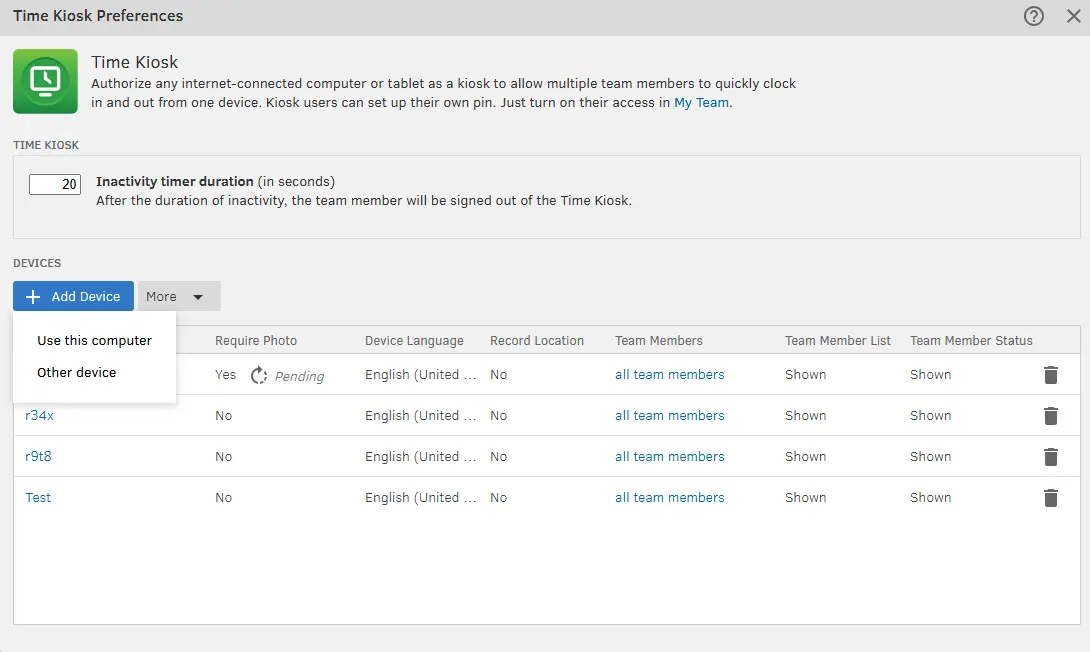
Task: Click the green Time Kiosk app icon
Action: click(x=45, y=81)
